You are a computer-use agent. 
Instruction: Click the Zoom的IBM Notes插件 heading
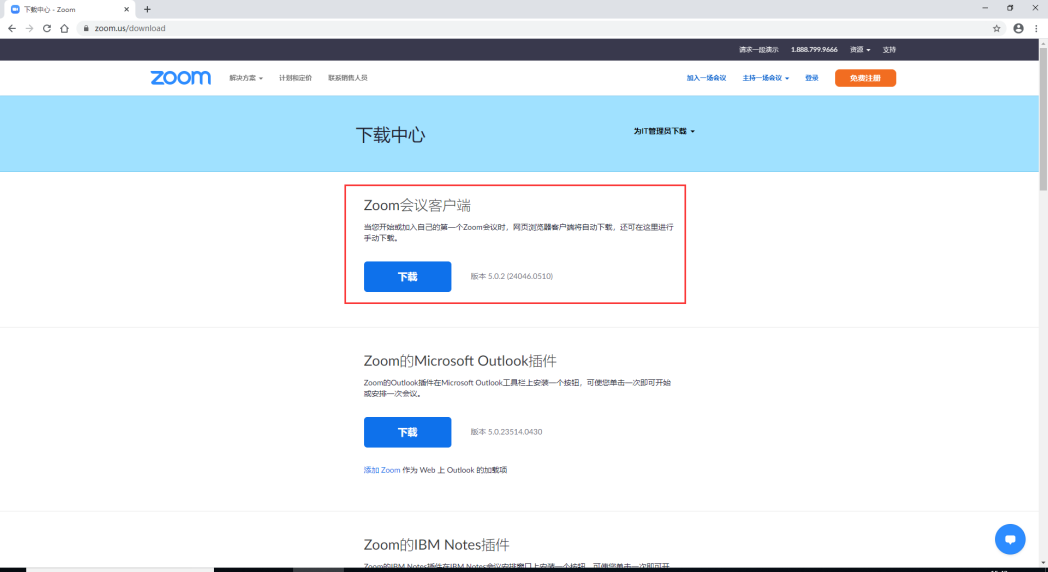[x=436, y=545]
